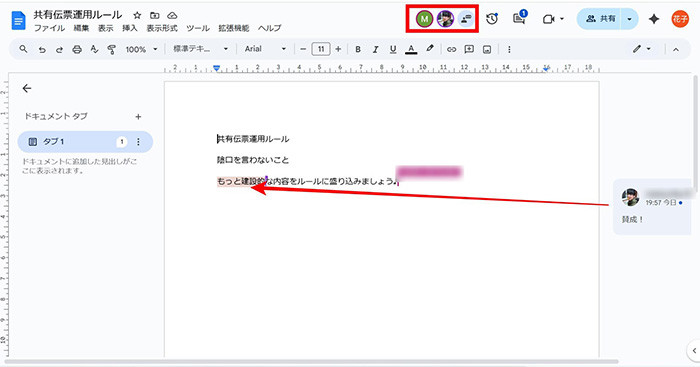Click the right indent marker on ruler
Viewport: 700px width, 367px height.
click(x=546, y=68)
